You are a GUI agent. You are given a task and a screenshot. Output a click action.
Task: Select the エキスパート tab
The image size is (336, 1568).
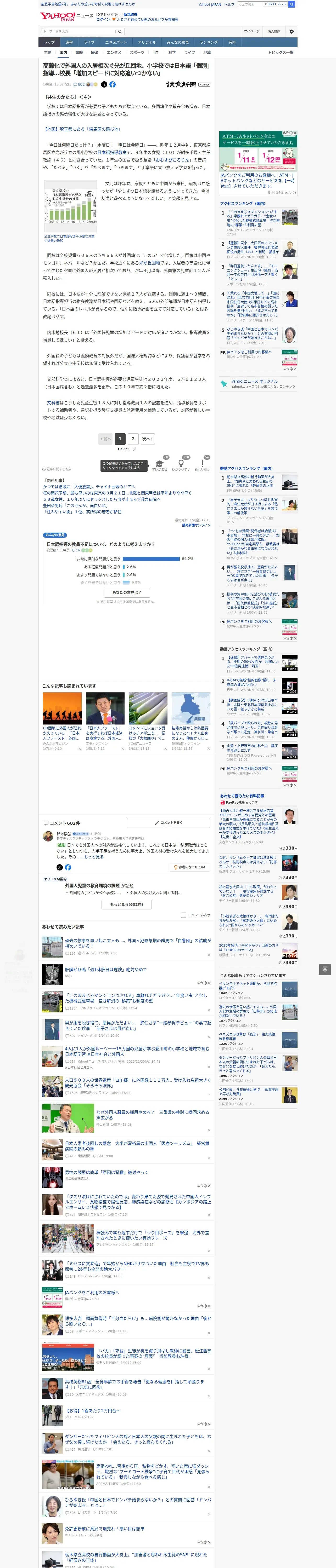click(116, 43)
